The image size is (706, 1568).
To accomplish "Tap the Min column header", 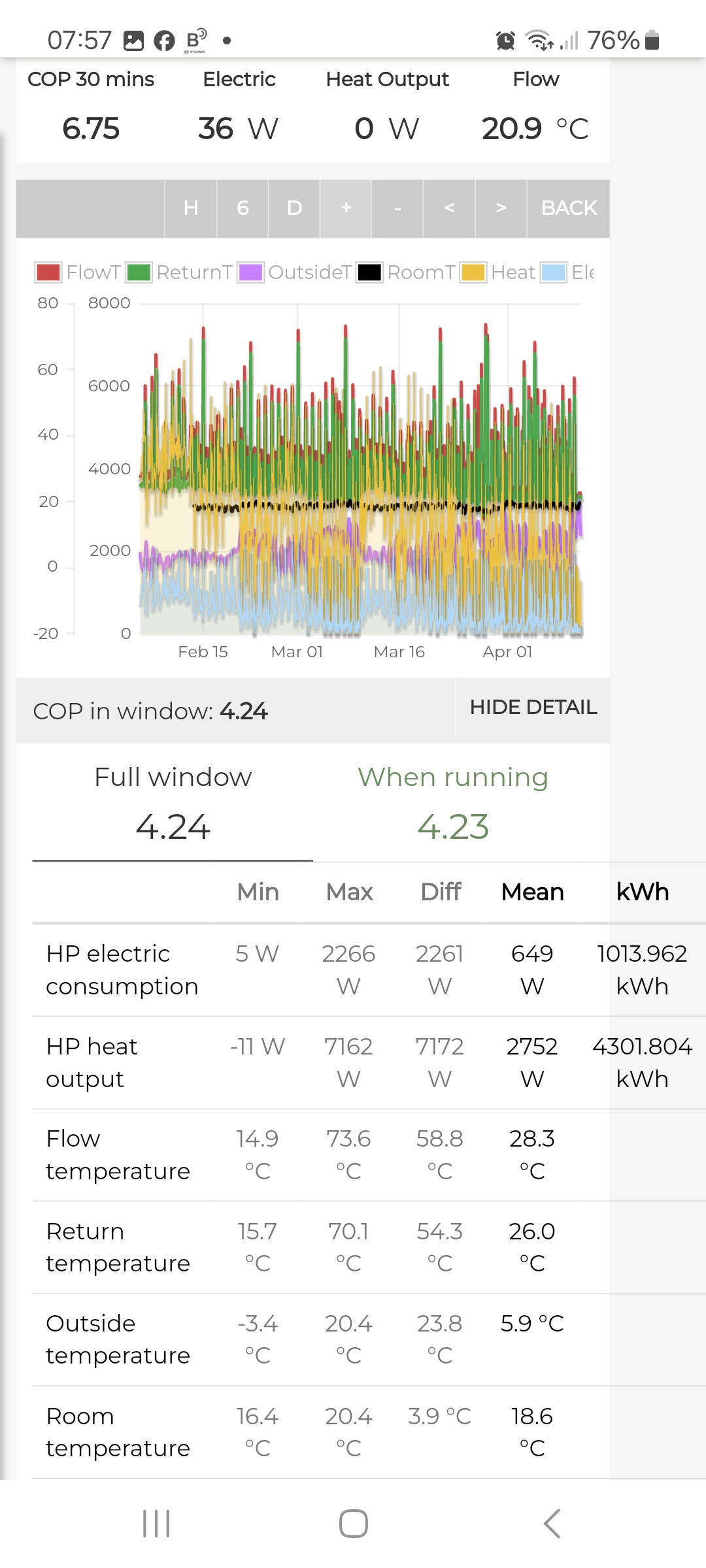I will (258, 892).
